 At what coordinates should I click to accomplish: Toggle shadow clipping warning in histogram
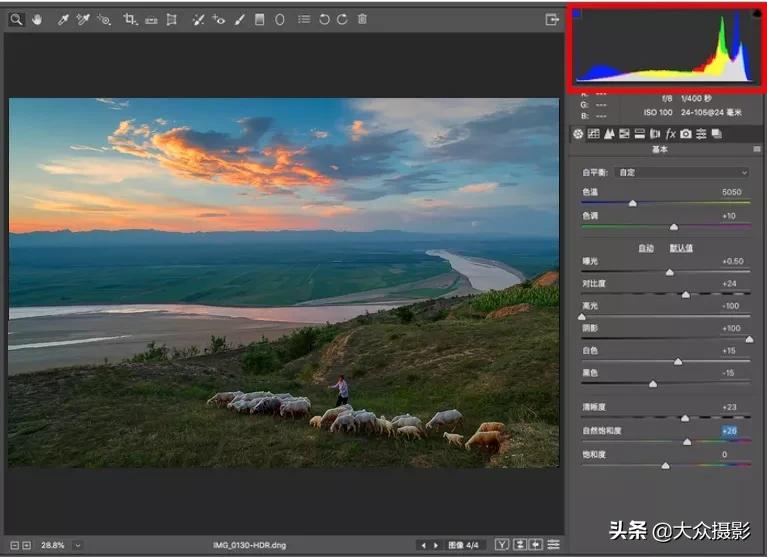(578, 14)
